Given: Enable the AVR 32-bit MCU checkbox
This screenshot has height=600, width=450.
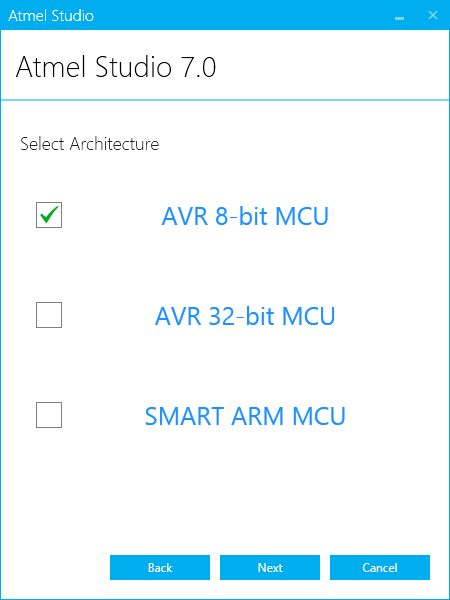Looking at the screenshot, I should click(49, 315).
